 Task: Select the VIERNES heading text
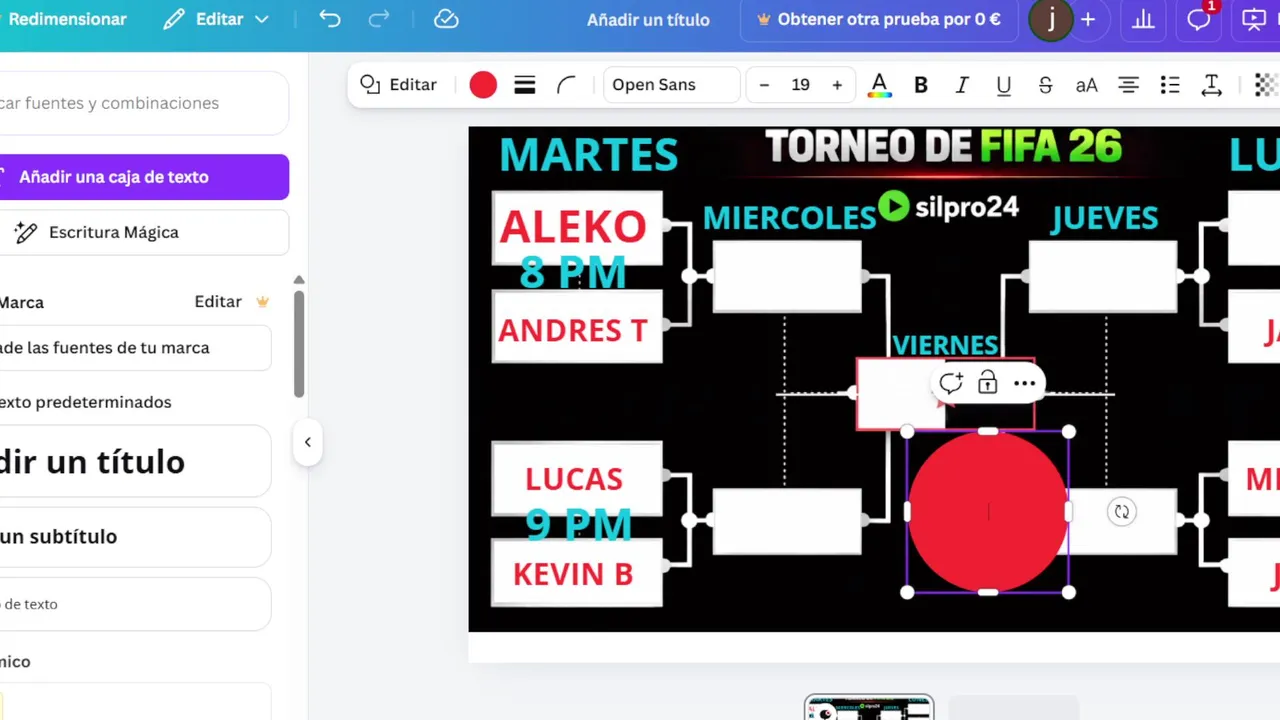pos(945,345)
